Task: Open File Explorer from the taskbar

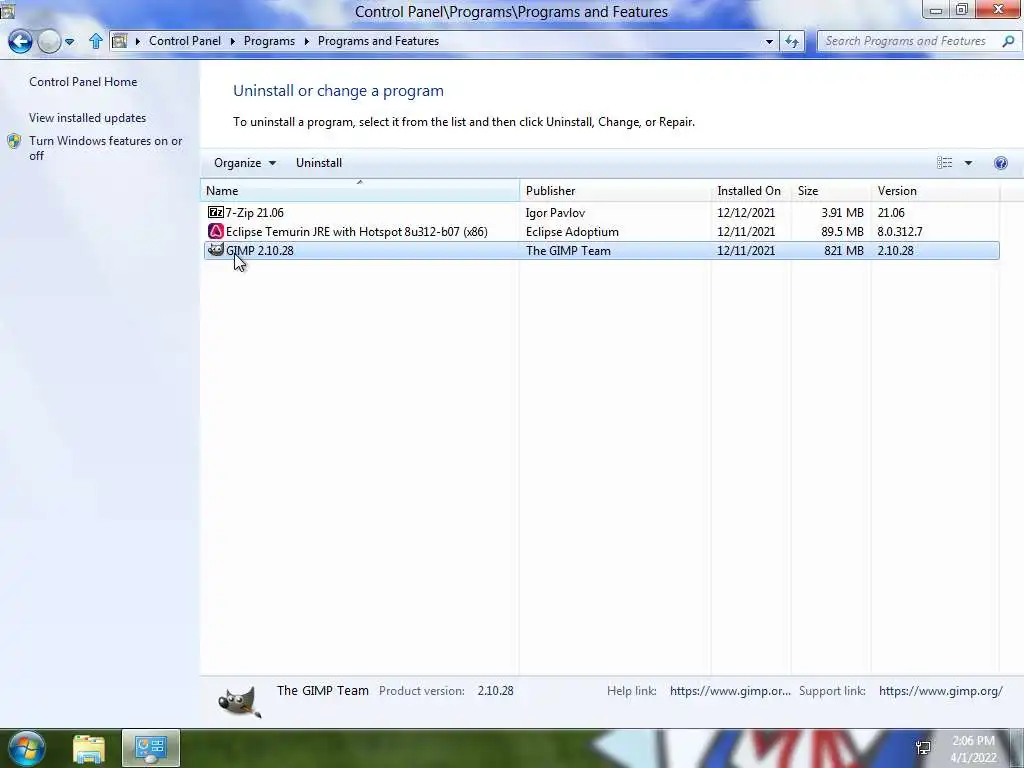Action: [x=89, y=748]
